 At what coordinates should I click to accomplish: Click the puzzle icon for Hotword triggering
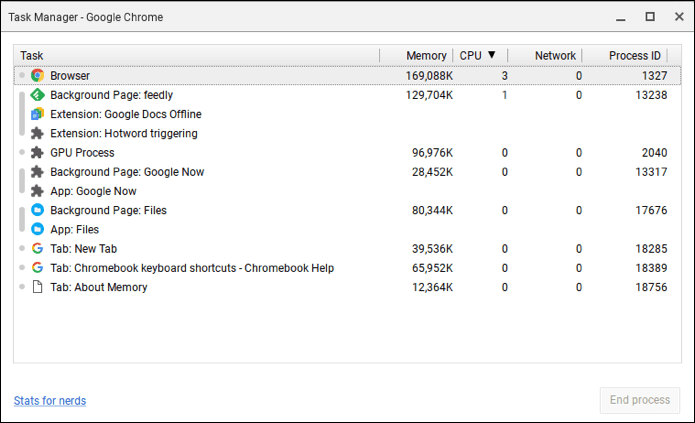(x=37, y=133)
